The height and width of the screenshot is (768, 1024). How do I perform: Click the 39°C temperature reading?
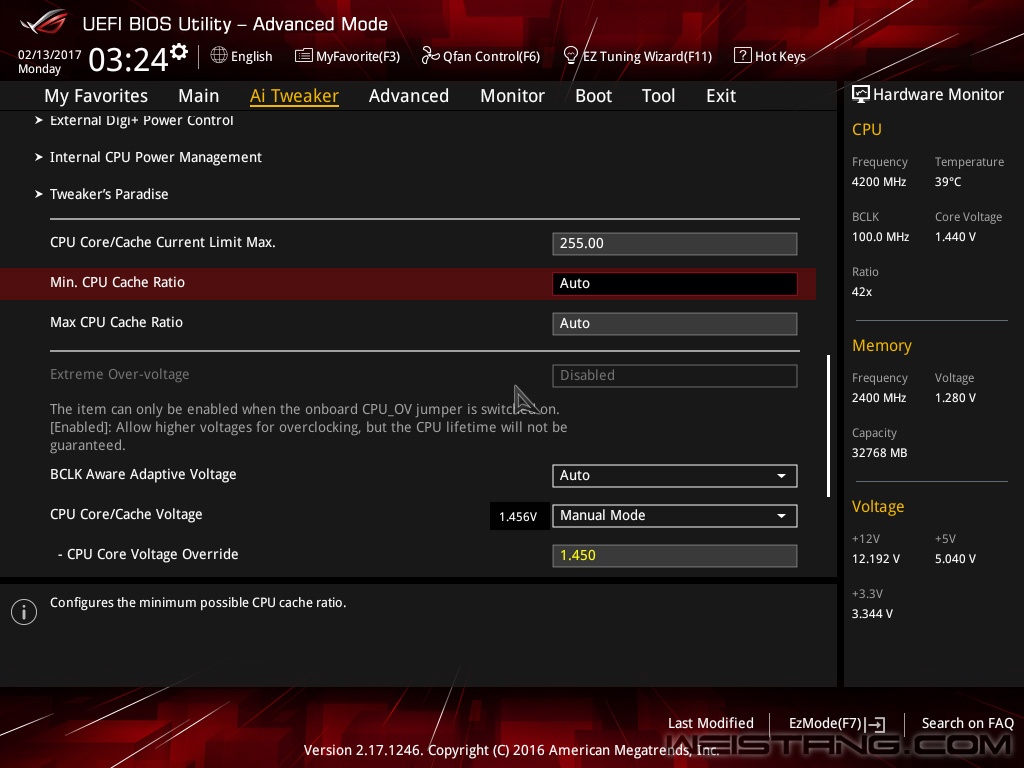(948, 182)
